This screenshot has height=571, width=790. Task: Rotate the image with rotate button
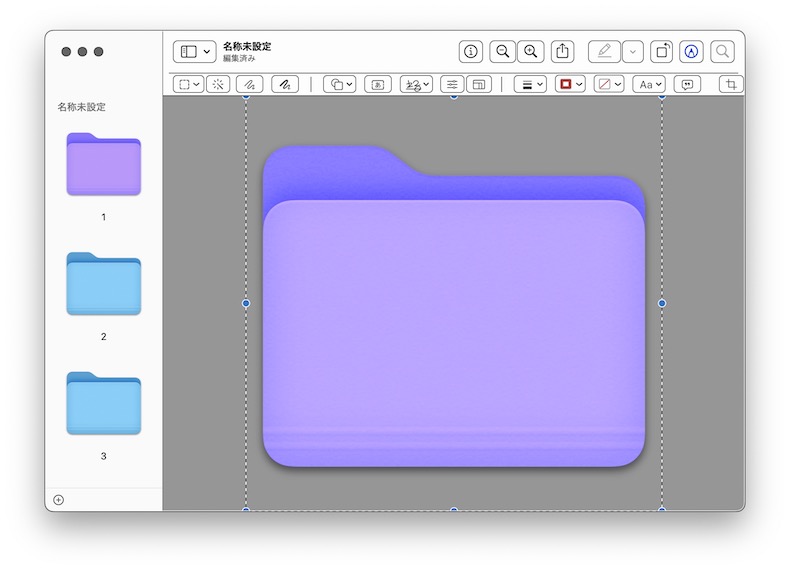[x=662, y=51]
